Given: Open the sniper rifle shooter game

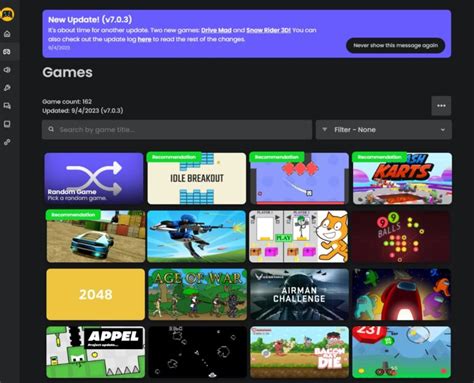Looking at the screenshot, I should 197,236.
